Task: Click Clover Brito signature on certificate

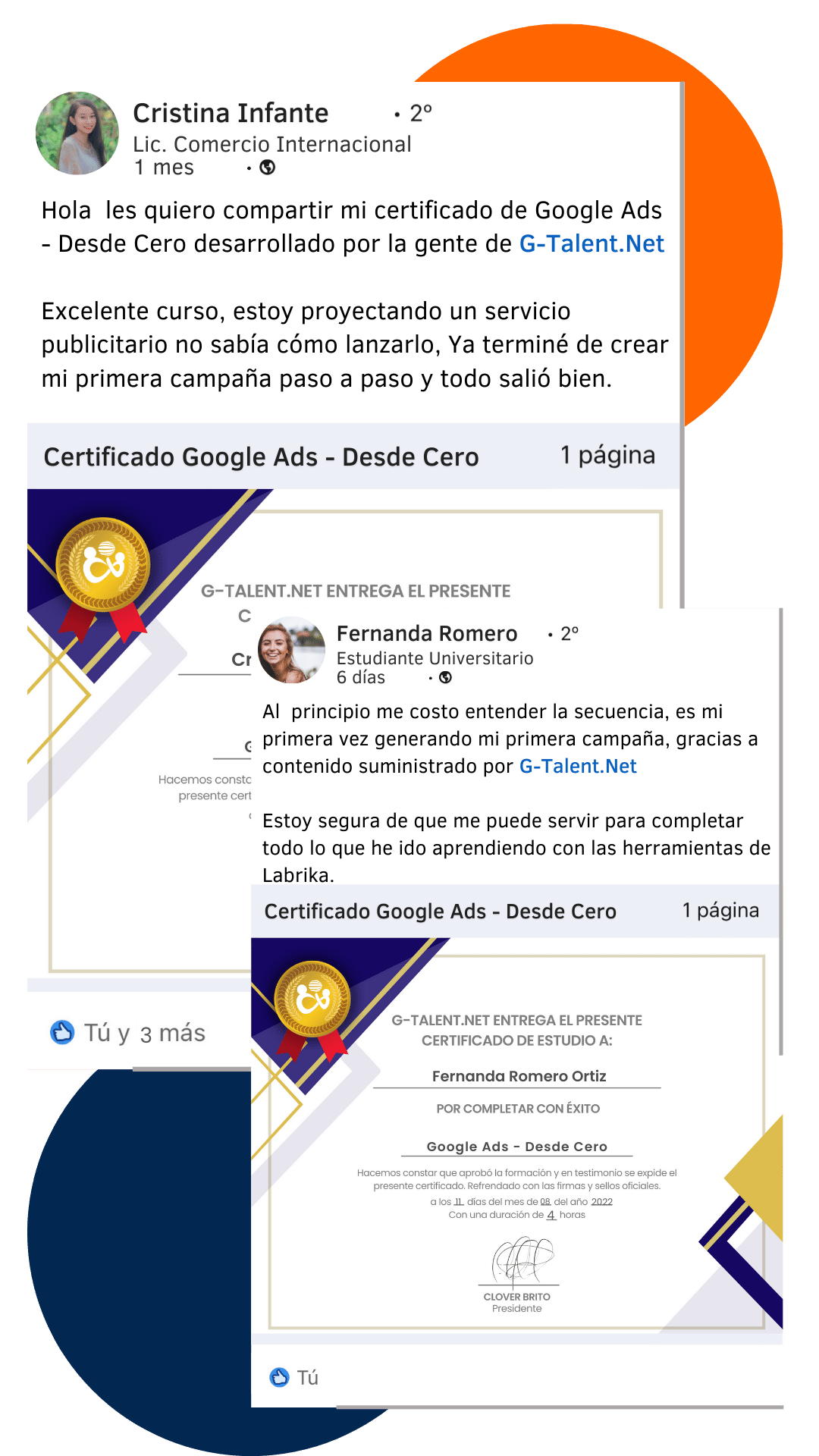Action: click(x=522, y=1260)
